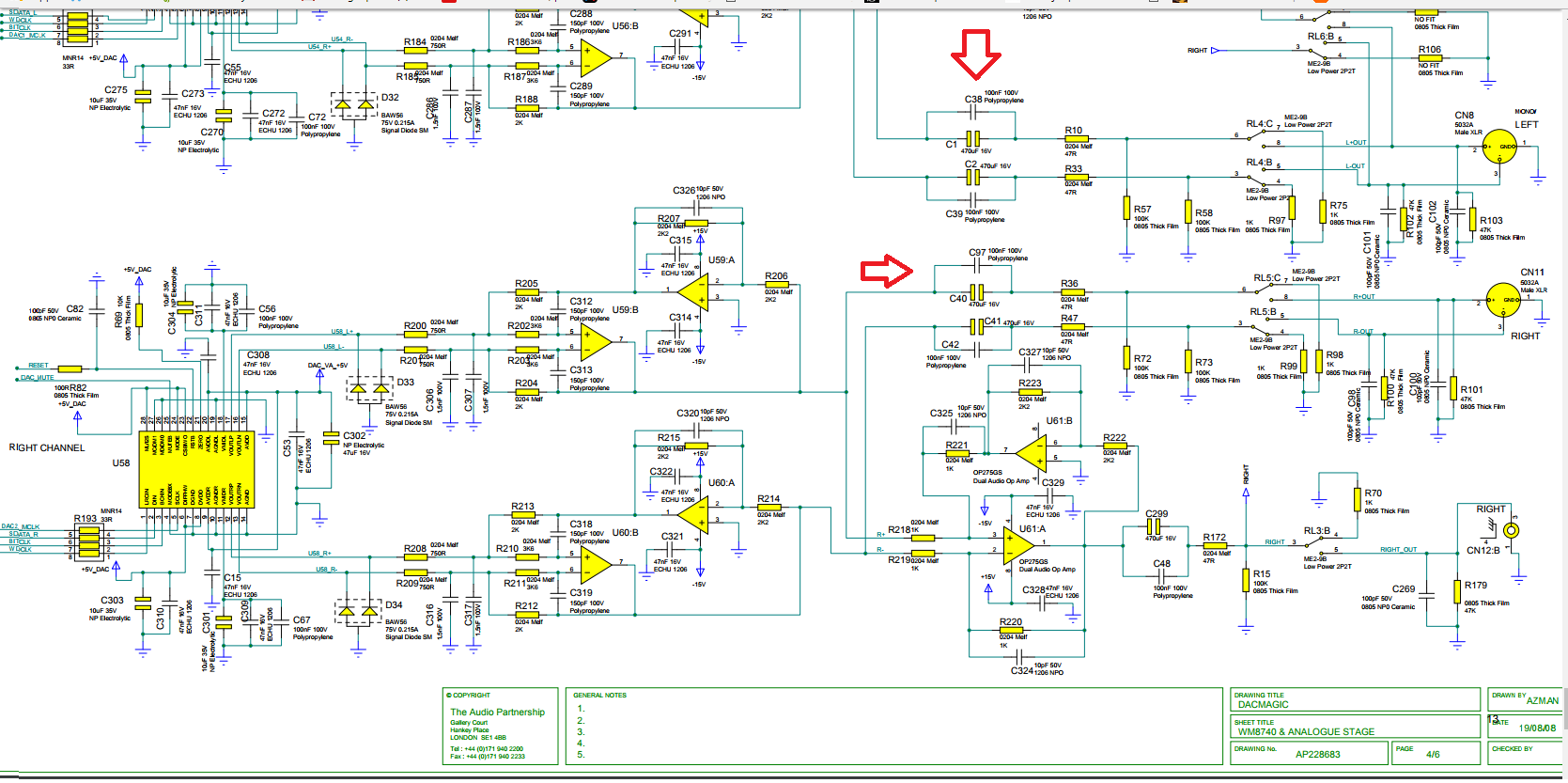1568x783 pixels.
Task: Click the U58_L+ net label
Action: click(x=342, y=332)
